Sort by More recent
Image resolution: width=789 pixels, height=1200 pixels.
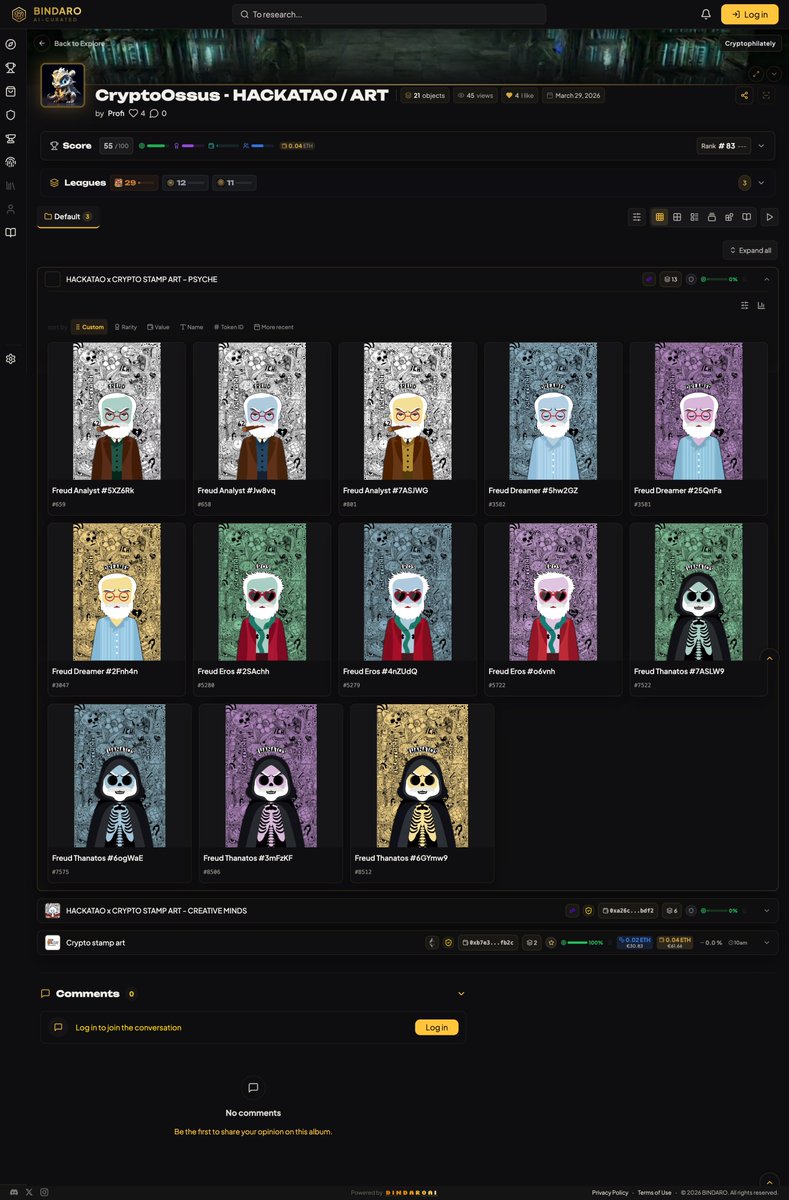[x=274, y=327]
